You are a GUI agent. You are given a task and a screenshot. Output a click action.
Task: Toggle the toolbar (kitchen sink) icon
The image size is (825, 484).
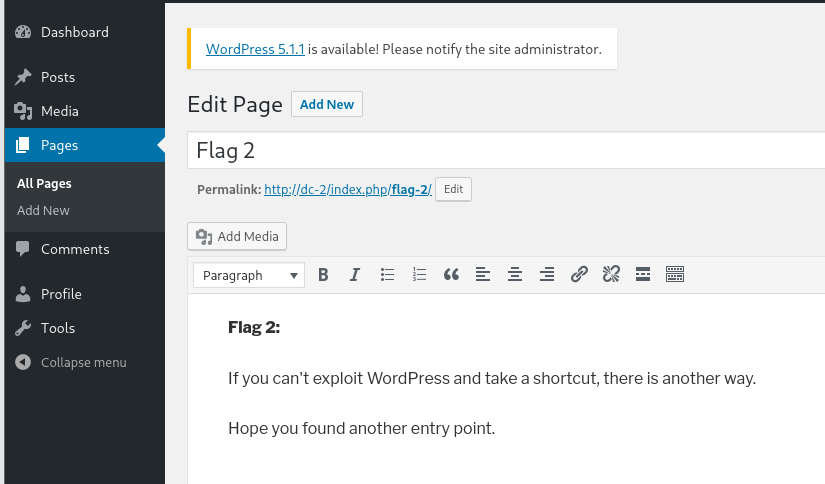675,275
